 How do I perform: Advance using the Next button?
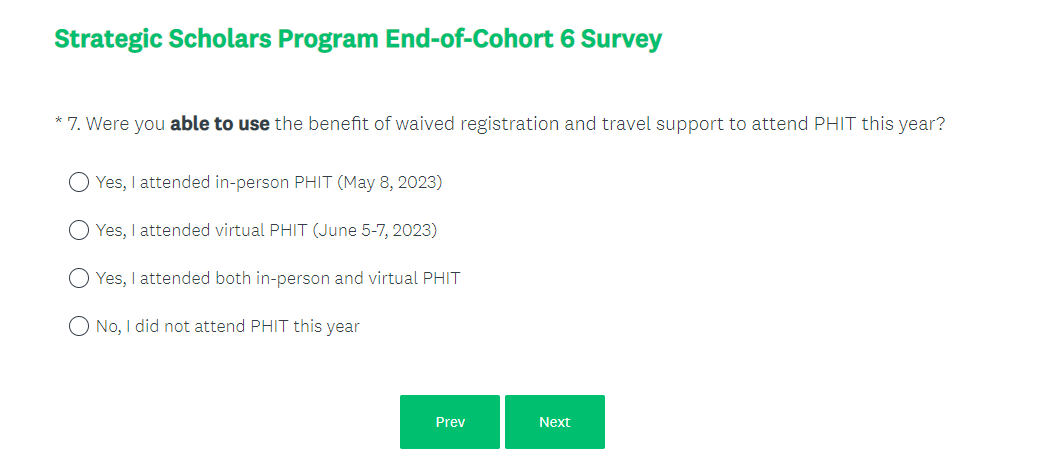click(554, 422)
